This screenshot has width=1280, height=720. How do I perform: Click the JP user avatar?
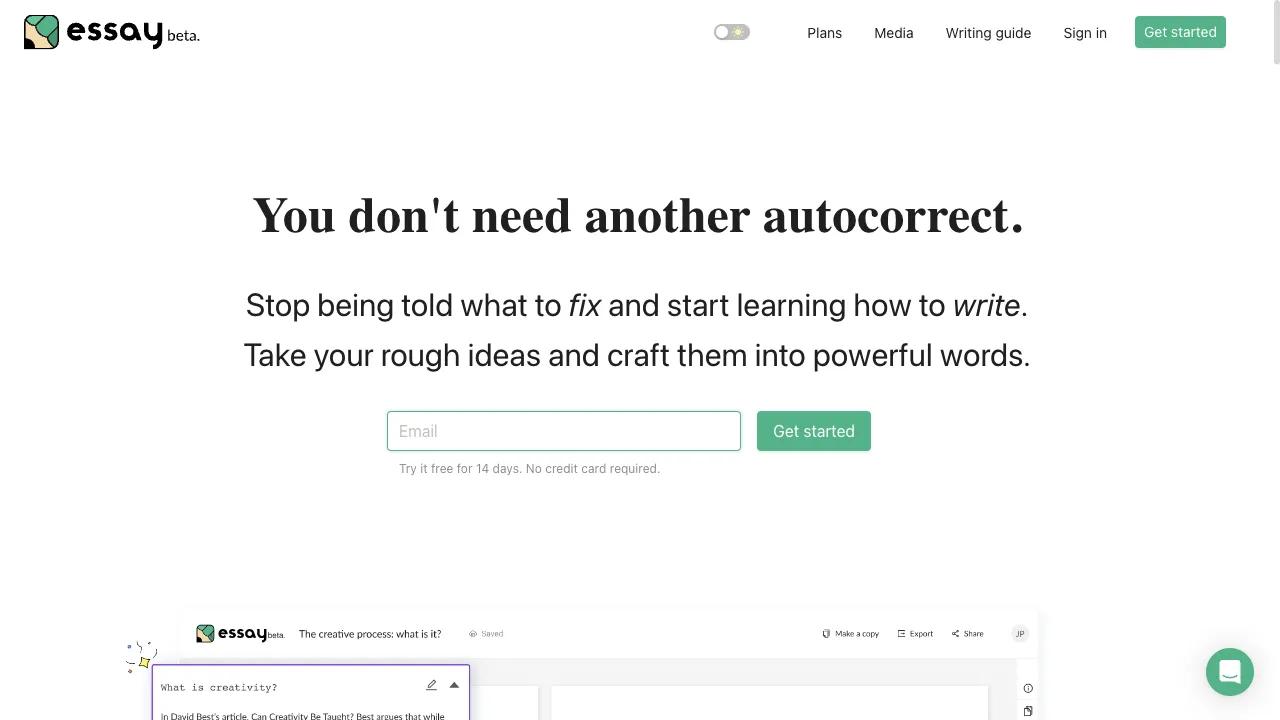(1020, 633)
